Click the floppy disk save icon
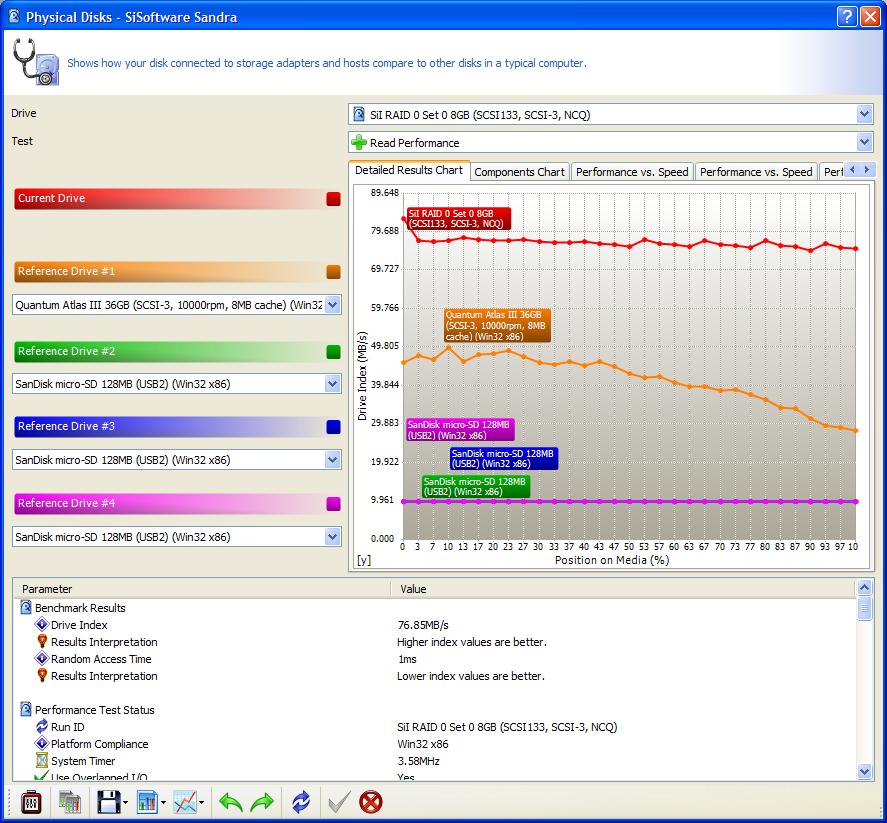Image resolution: width=887 pixels, height=823 pixels. coord(108,802)
